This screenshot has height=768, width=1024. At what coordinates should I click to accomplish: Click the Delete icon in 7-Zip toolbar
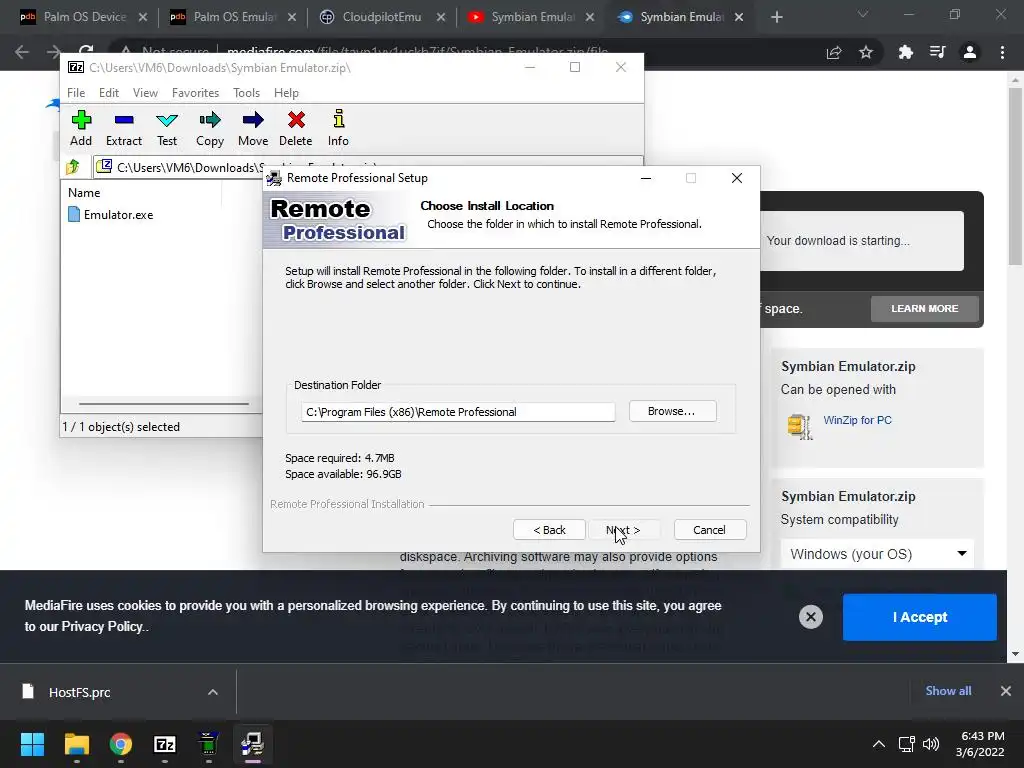click(x=296, y=129)
